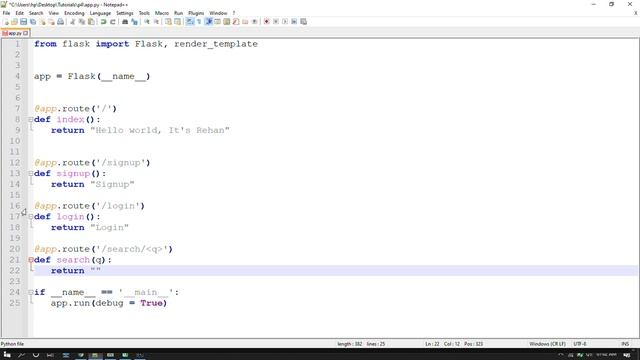Collapse the if __name__ block fold marker
This screenshot has height=360, width=640.
[x=31, y=292]
